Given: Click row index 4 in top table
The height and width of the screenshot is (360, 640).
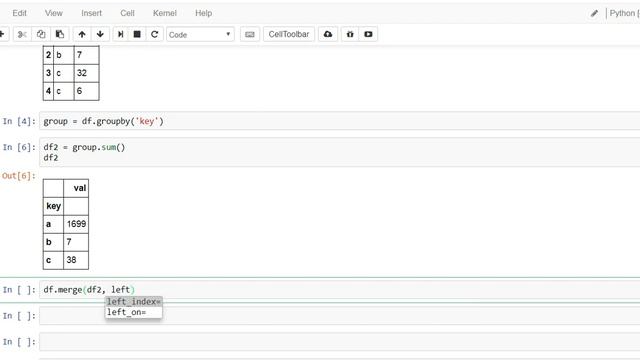Looking at the screenshot, I should point(48,91).
